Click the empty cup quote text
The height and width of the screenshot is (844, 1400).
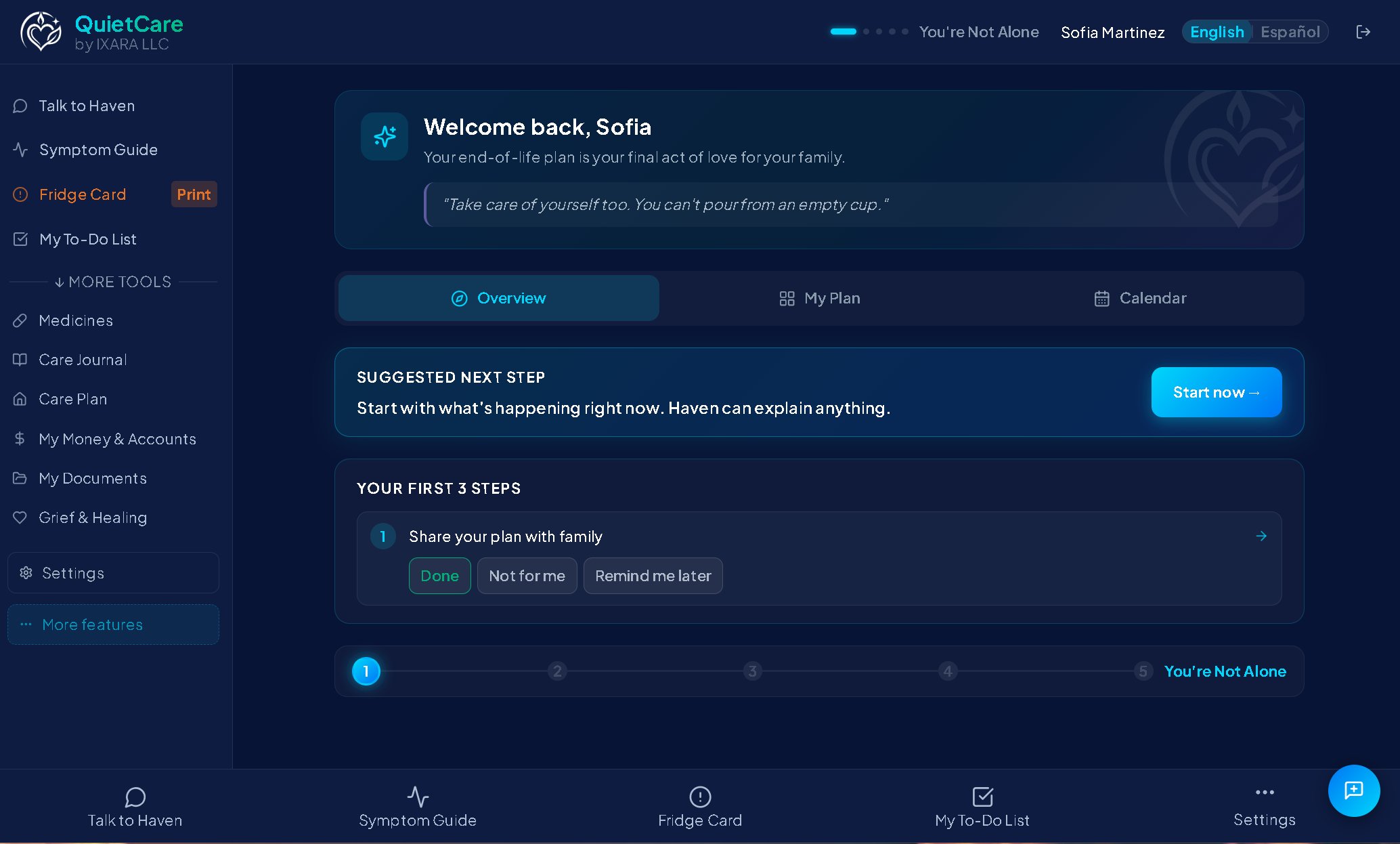click(665, 205)
